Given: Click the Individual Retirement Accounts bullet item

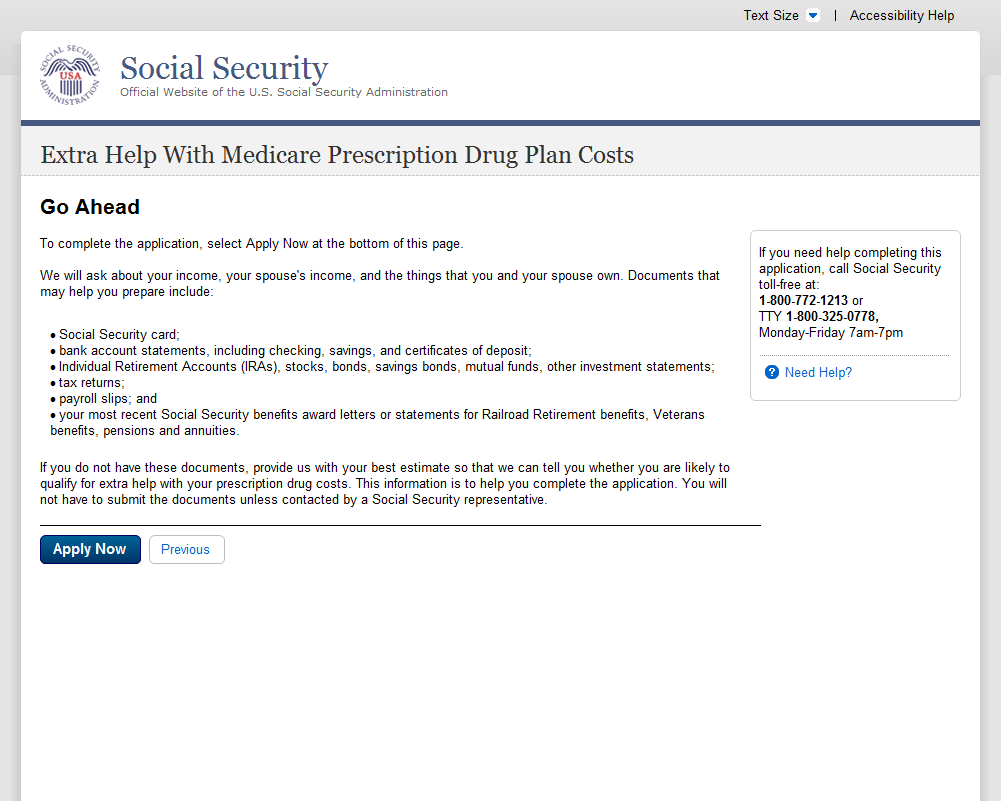Looking at the screenshot, I should point(386,367).
